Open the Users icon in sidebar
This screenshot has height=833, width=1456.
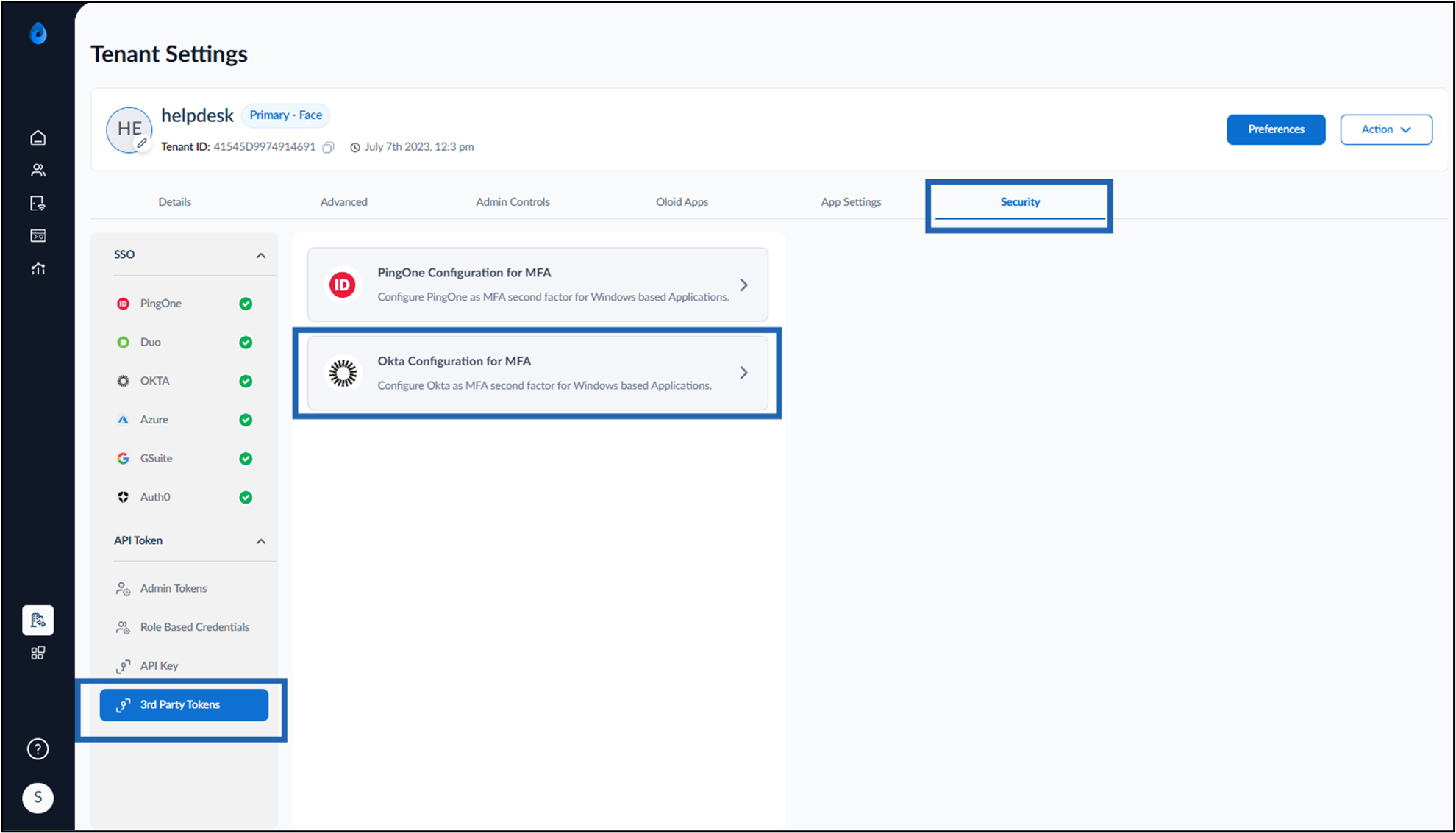pyautogui.click(x=38, y=171)
